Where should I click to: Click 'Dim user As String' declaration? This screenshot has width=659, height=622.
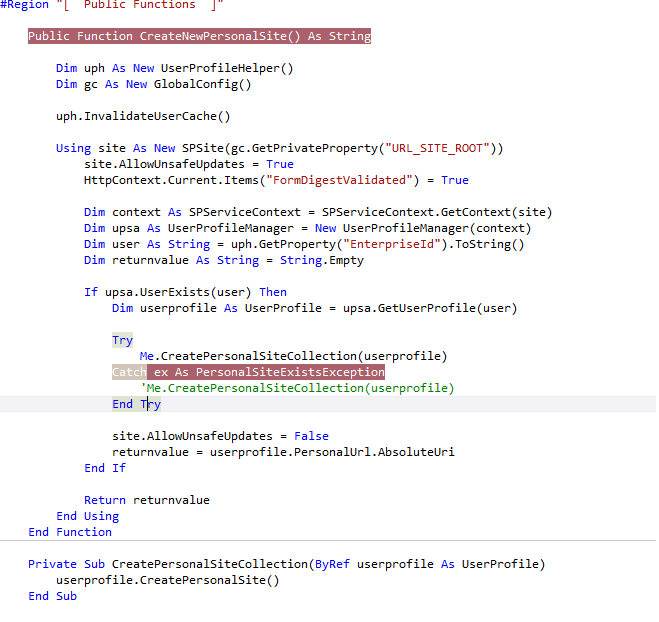coord(147,244)
